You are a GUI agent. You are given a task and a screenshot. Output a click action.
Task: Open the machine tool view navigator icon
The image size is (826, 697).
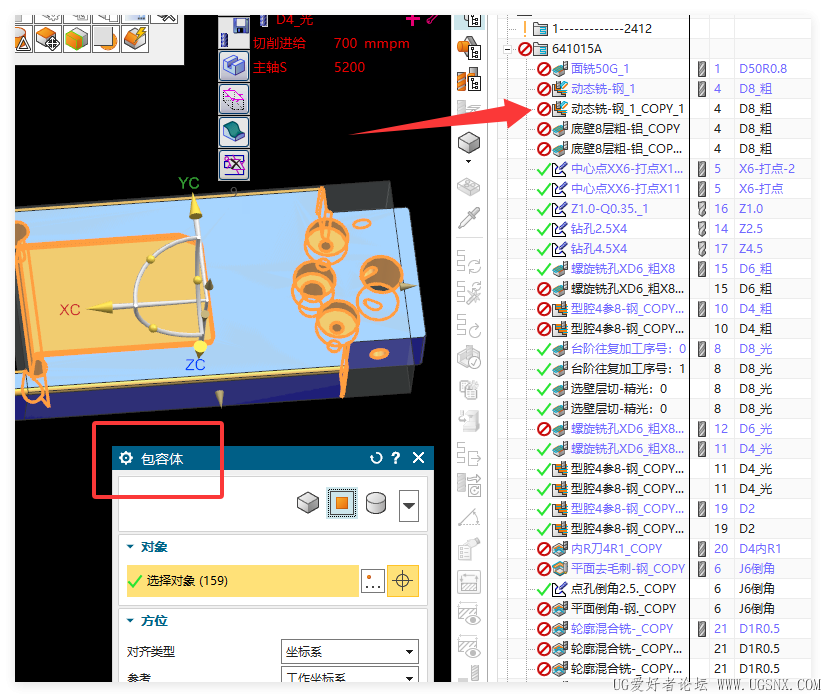pyautogui.click(x=469, y=80)
